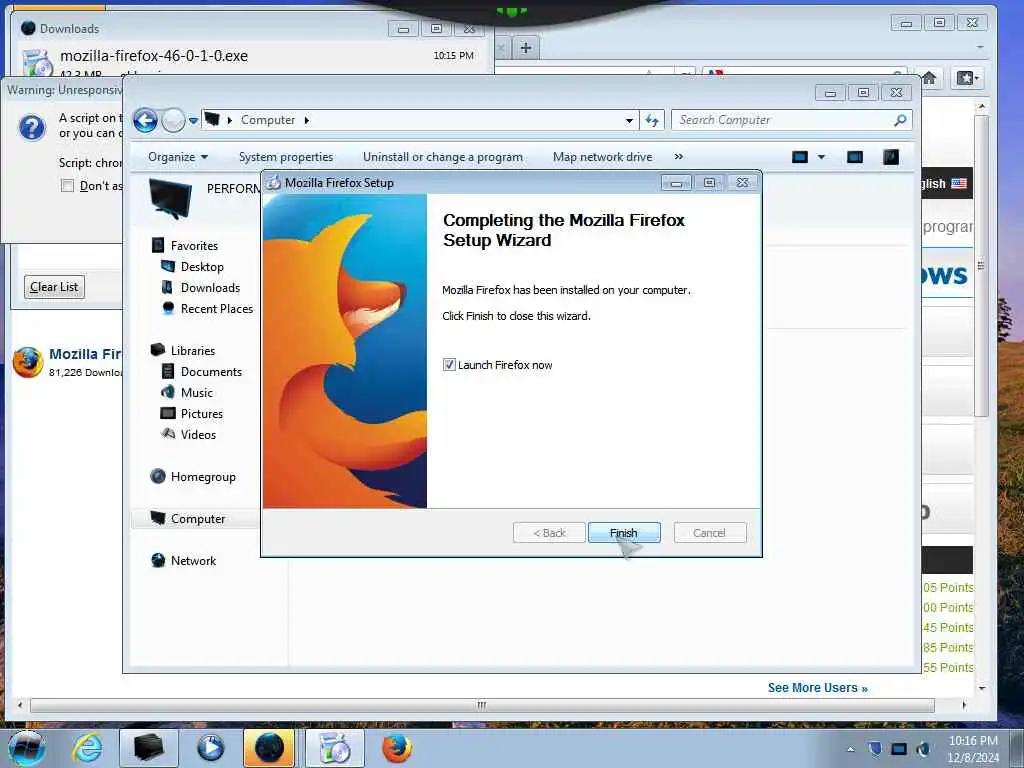The height and width of the screenshot is (768, 1024).
Task: Click the dark globe browser taskbar icon
Action: (269, 748)
